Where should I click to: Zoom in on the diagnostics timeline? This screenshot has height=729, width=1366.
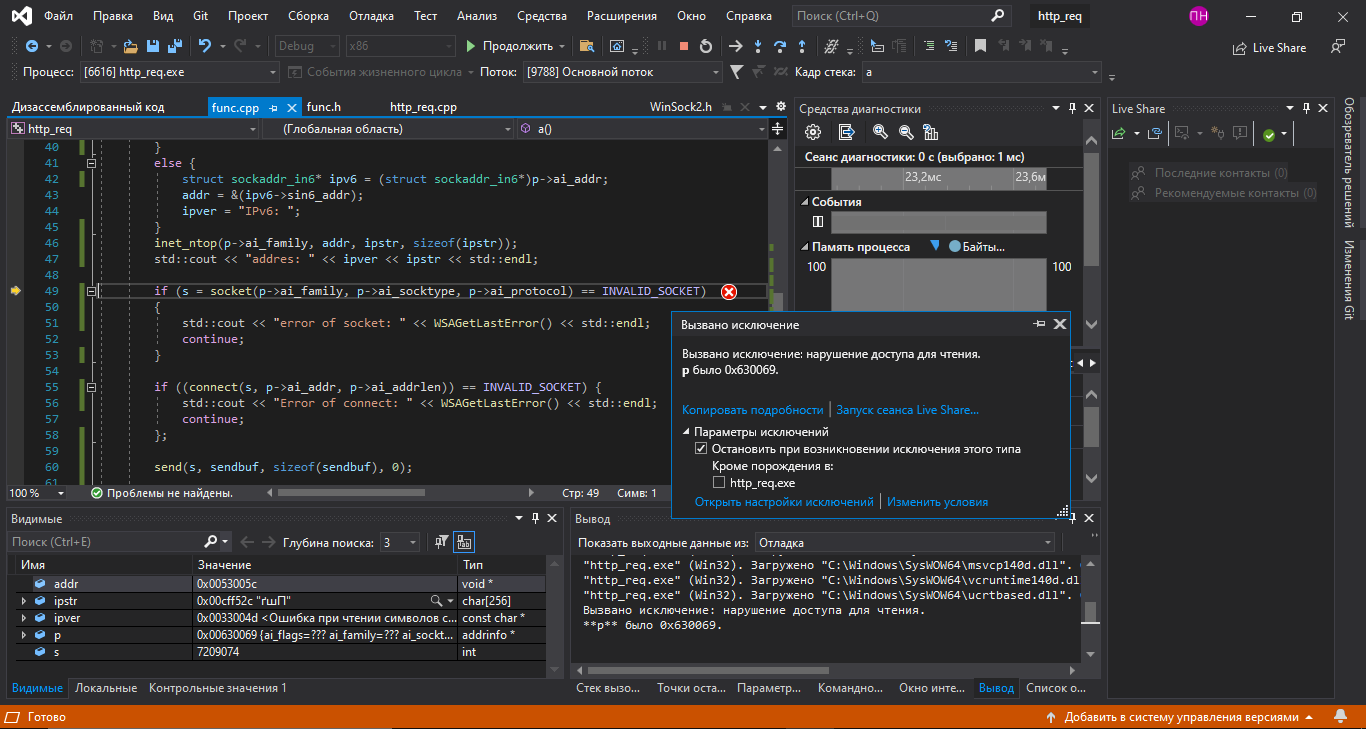pyautogui.click(x=880, y=132)
